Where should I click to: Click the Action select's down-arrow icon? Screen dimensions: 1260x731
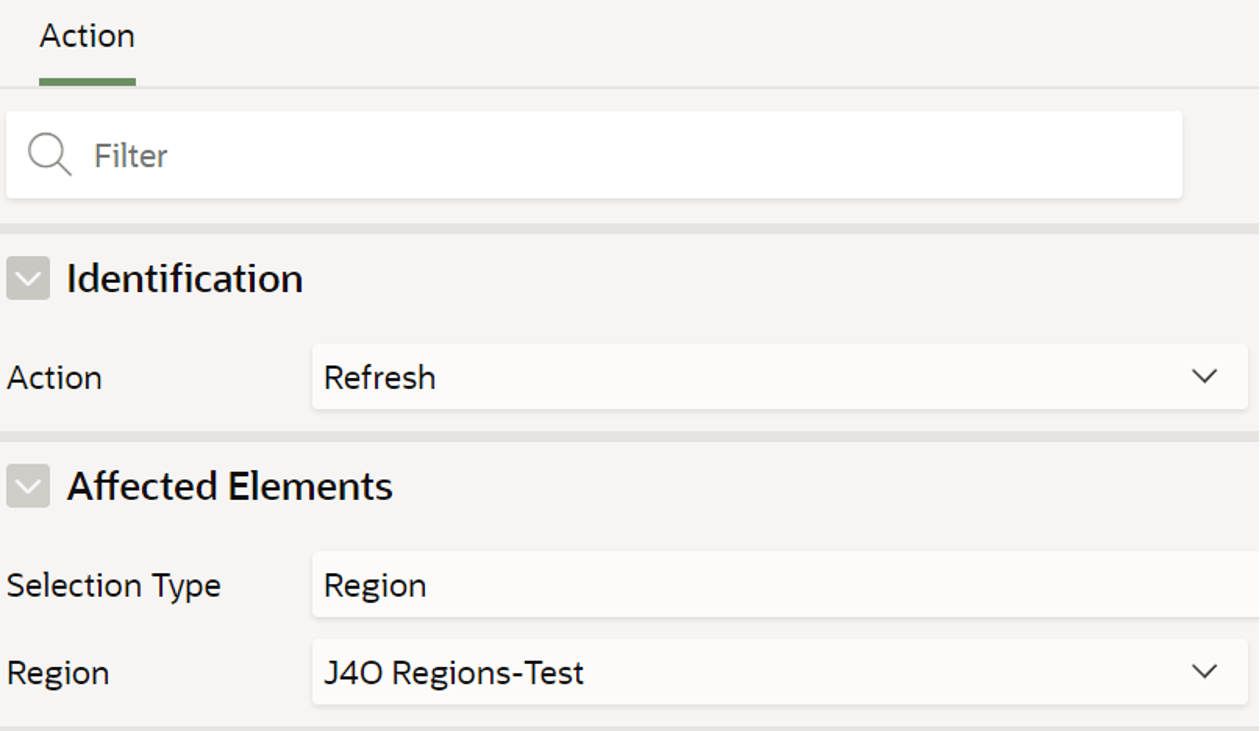click(1204, 377)
